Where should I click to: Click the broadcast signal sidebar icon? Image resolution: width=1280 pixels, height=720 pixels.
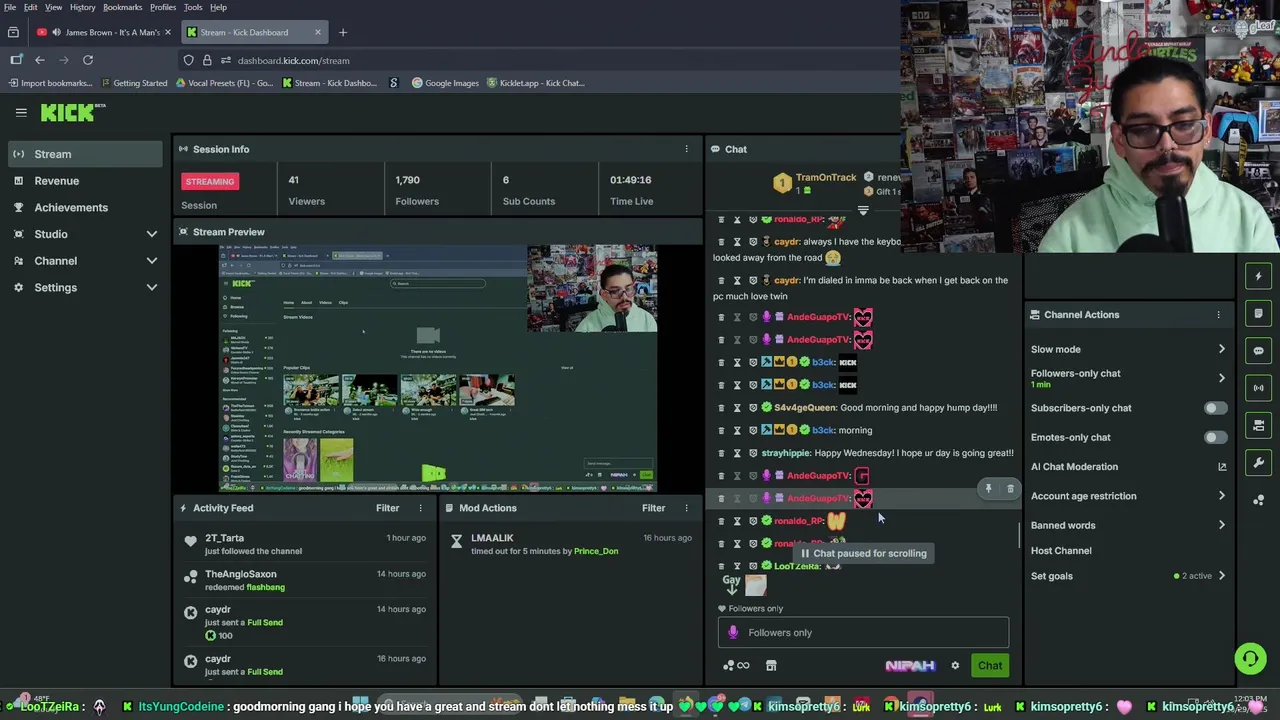[1259, 388]
